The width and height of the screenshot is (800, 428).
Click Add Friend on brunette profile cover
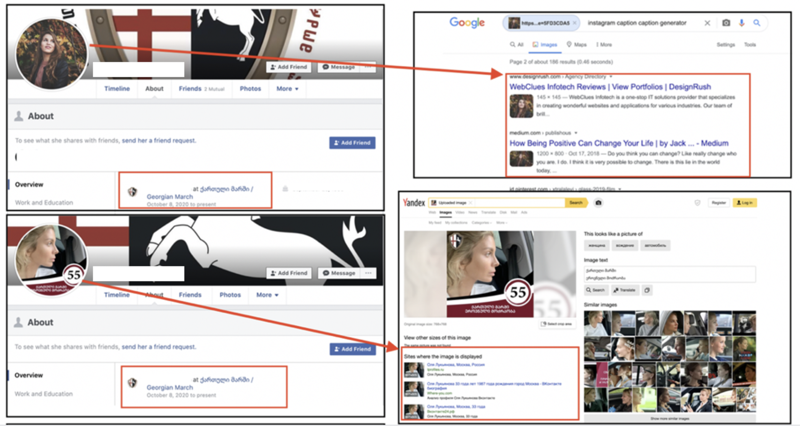tap(288, 67)
